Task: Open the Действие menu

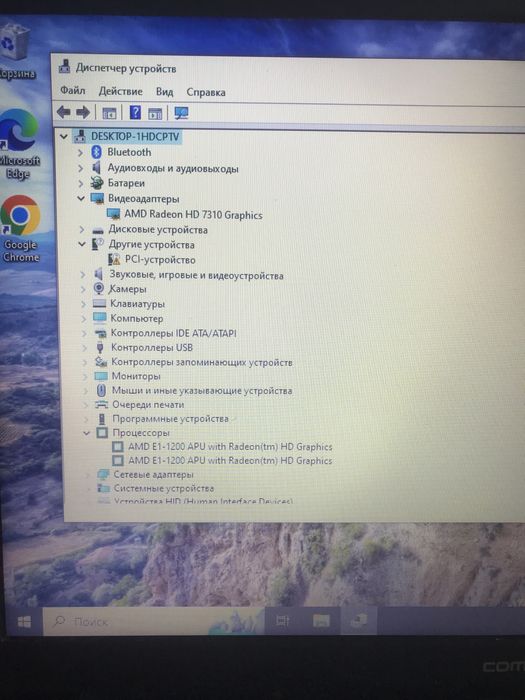Action: click(121, 92)
